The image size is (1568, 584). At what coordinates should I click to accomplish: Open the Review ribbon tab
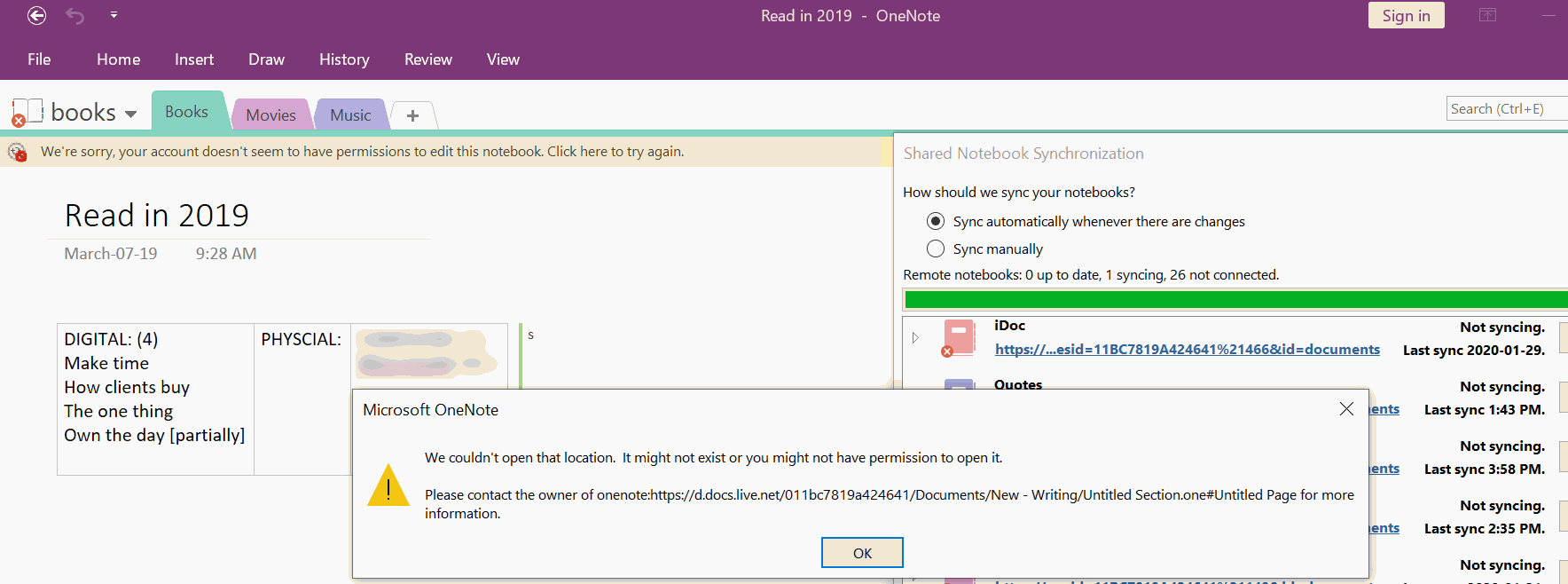tap(428, 59)
